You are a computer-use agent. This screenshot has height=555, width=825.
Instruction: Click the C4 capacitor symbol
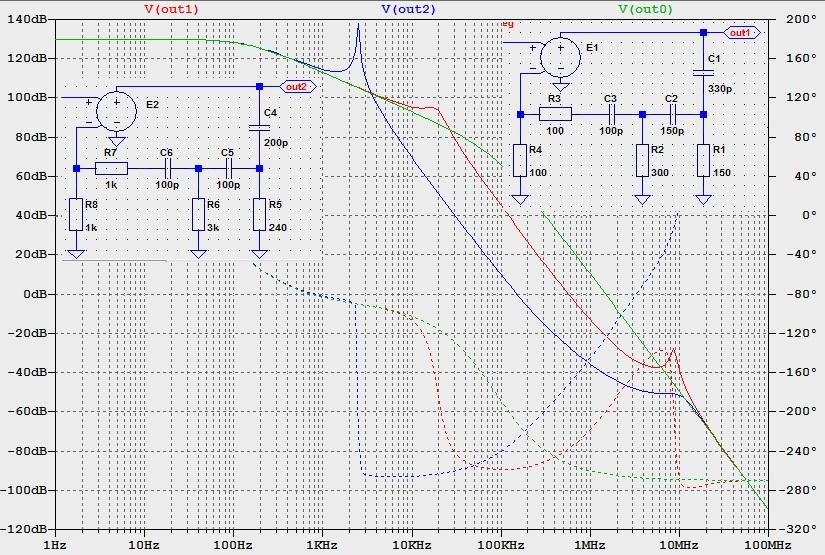coord(259,127)
